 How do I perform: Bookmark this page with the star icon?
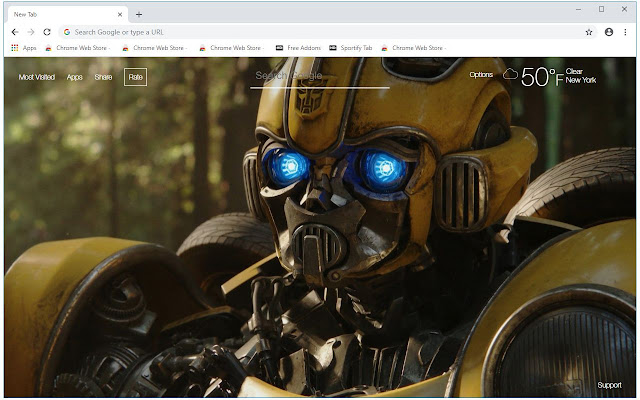point(589,32)
